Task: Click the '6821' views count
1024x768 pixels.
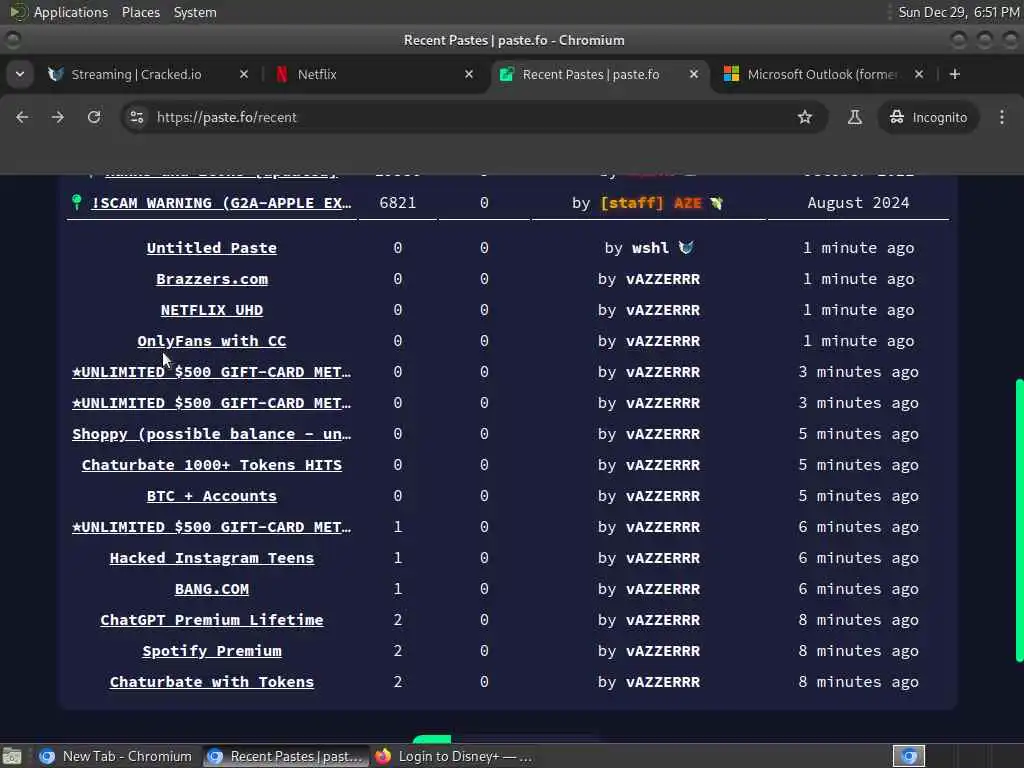Action: [397, 203]
